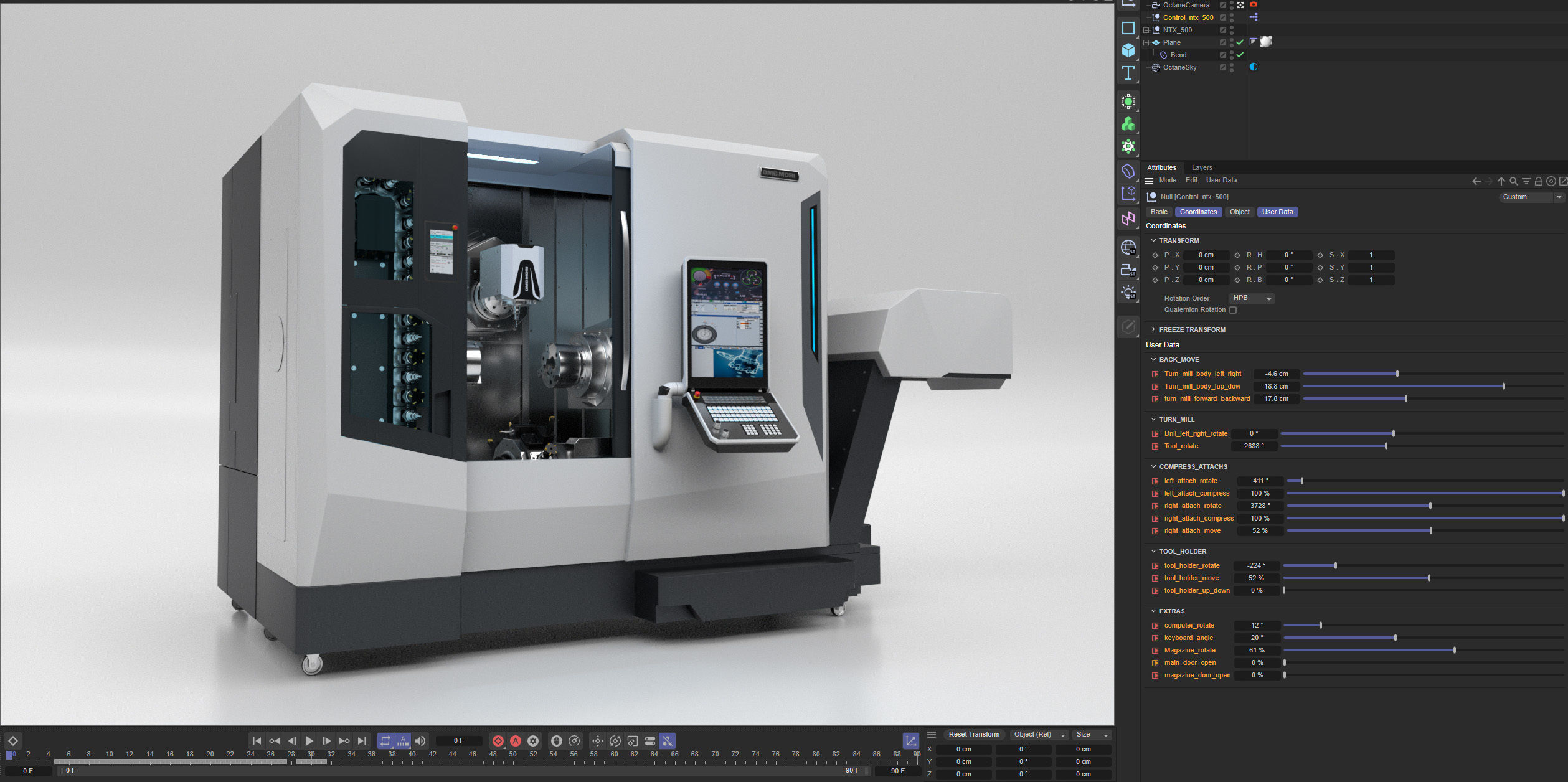Image resolution: width=1568 pixels, height=782 pixels.
Task: Toggle the Plane object green checkmark
Action: pos(1240,42)
